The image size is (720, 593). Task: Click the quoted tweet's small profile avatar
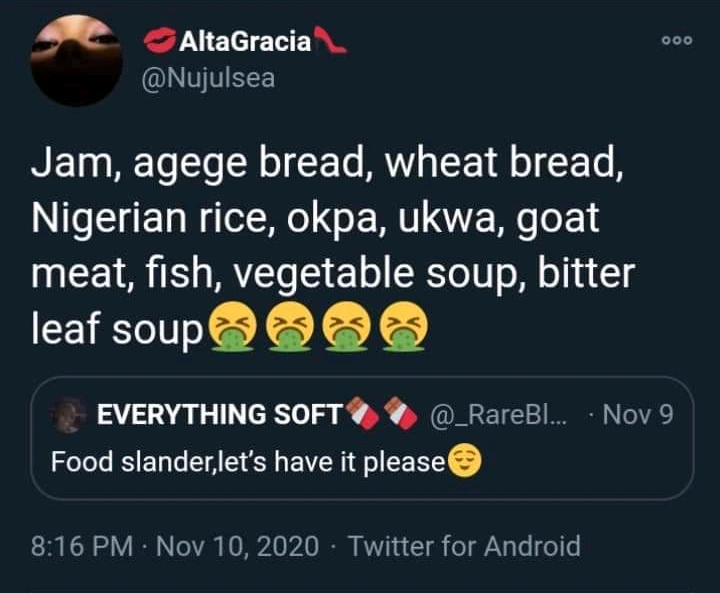click(68, 415)
